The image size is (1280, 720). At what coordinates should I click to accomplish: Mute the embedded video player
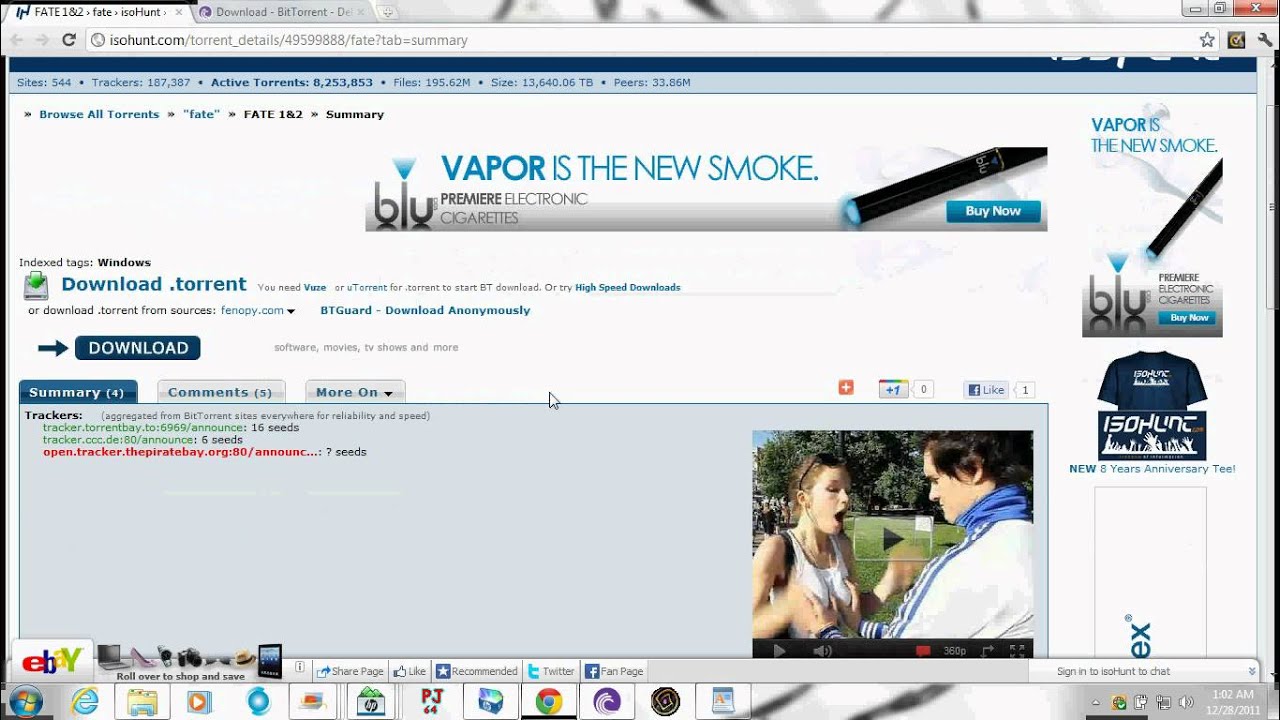click(x=822, y=650)
